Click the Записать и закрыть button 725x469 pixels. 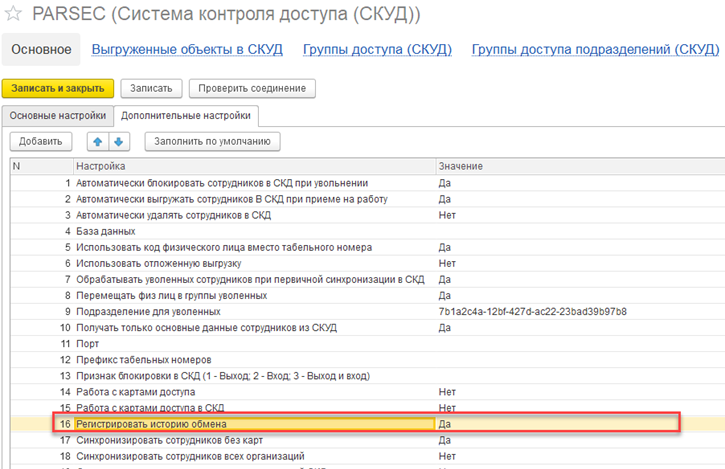58,89
